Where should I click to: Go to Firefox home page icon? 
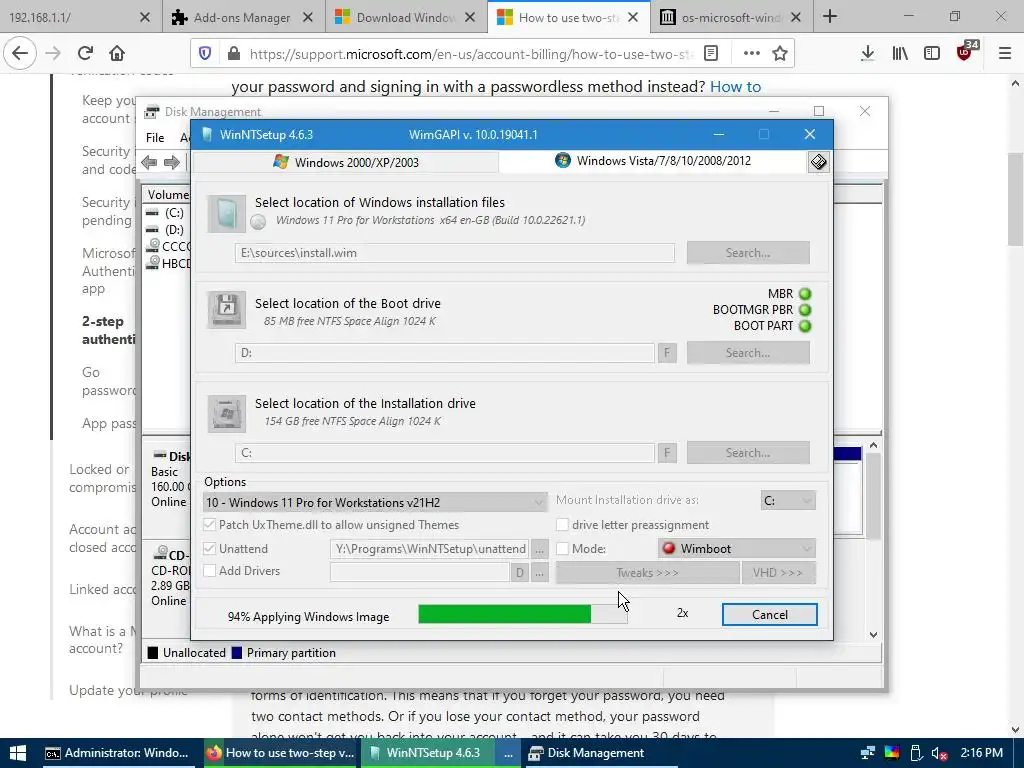(x=117, y=54)
